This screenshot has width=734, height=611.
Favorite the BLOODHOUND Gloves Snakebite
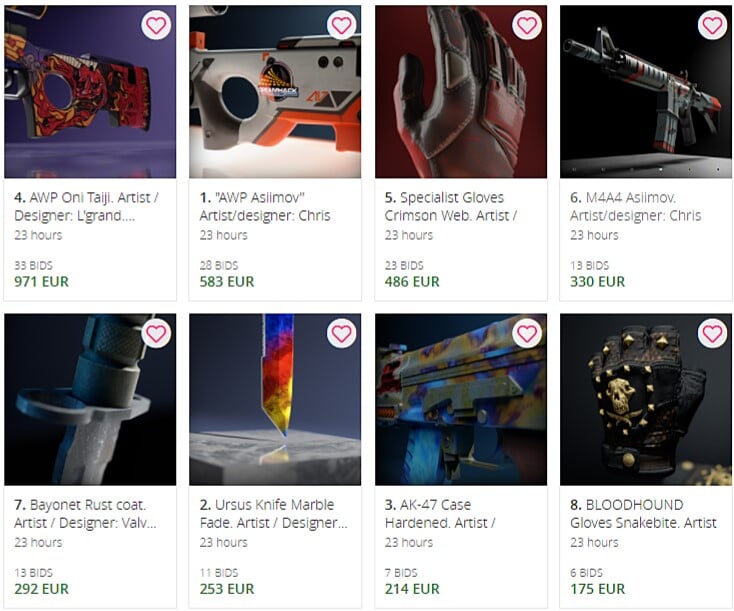click(x=712, y=333)
